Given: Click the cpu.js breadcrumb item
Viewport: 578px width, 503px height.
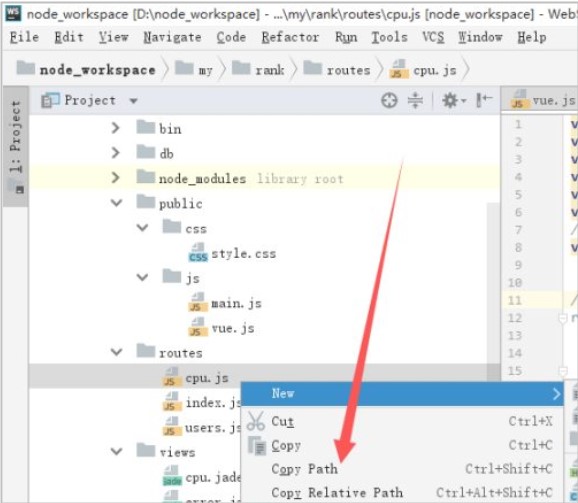Looking at the screenshot, I should pos(424,69).
